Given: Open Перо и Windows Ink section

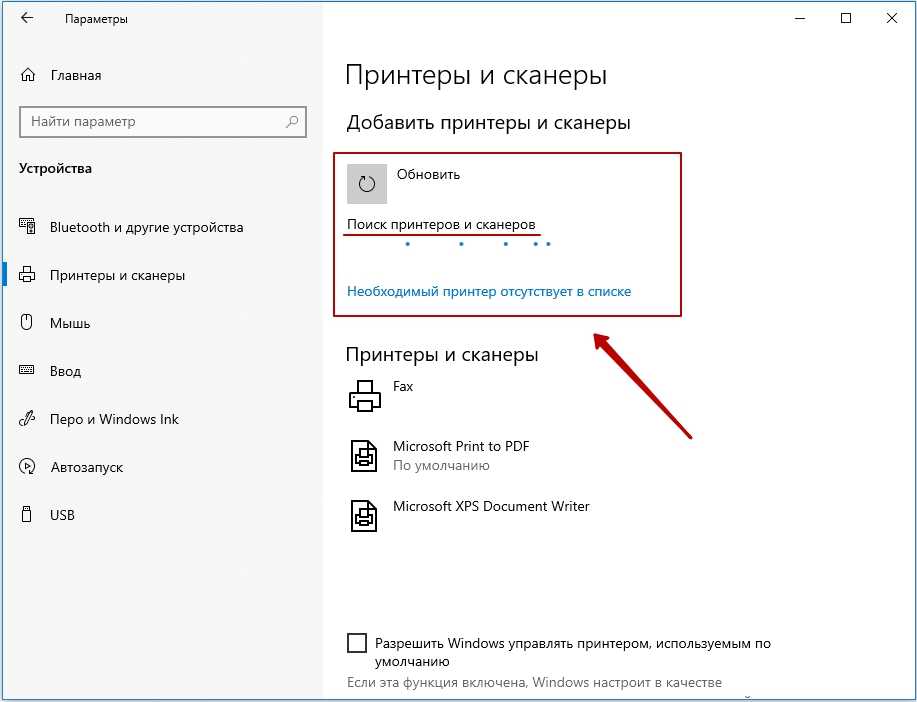Looking at the screenshot, I should tap(114, 419).
